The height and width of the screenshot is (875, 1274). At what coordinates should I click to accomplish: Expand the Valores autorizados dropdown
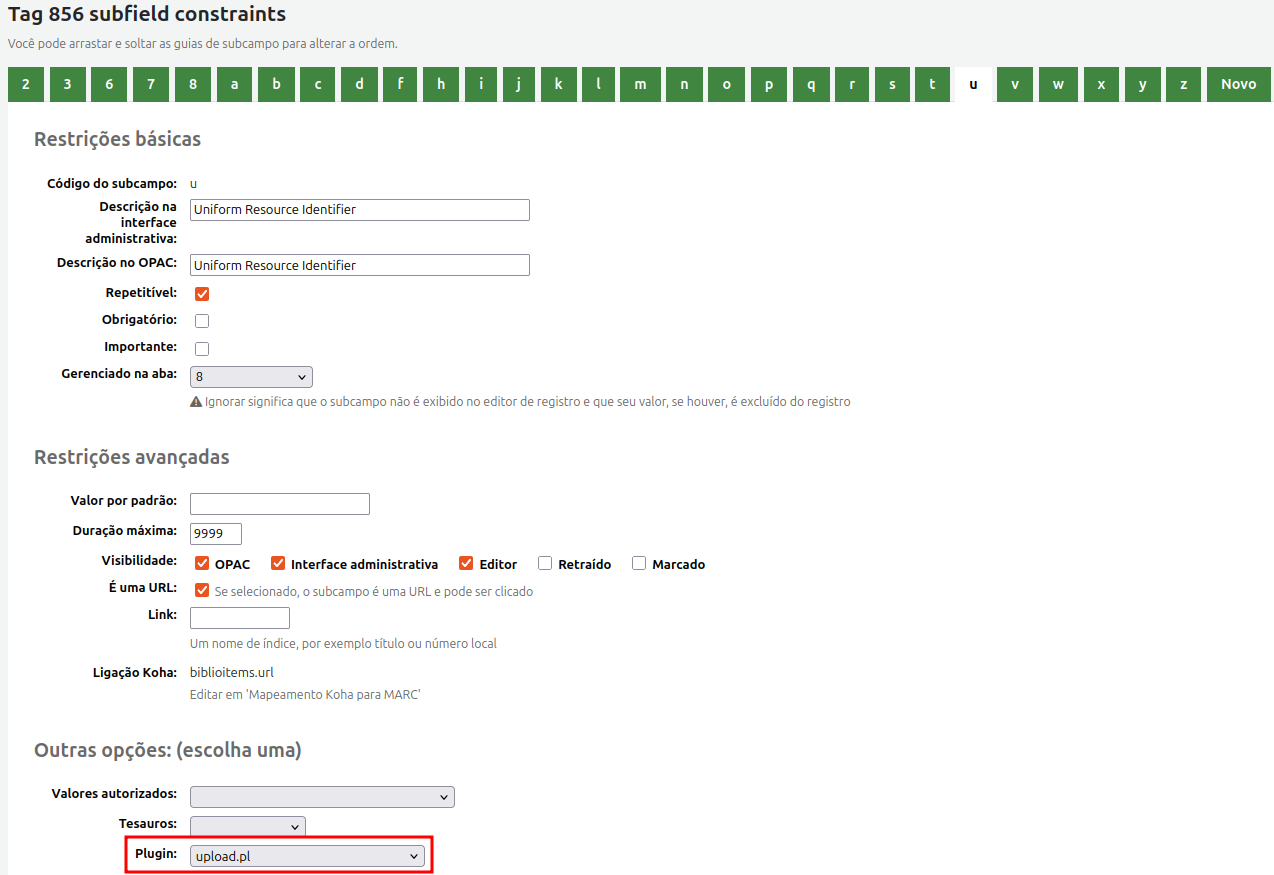(x=322, y=797)
